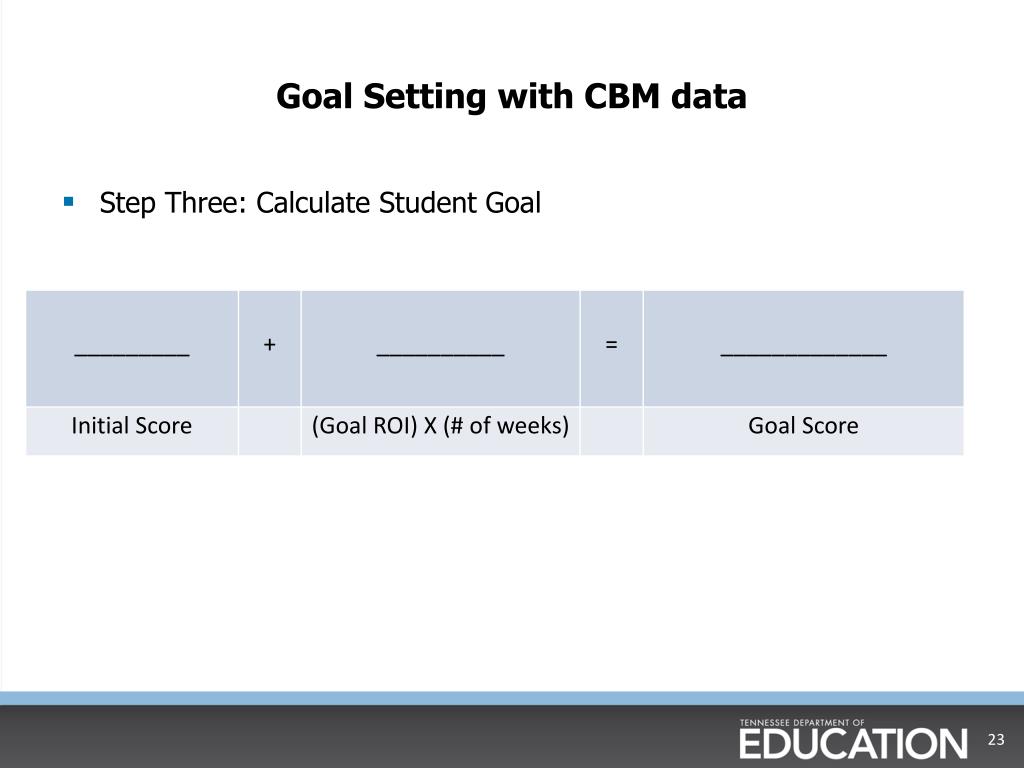Click the dark gray footer bar

point(512,737)
